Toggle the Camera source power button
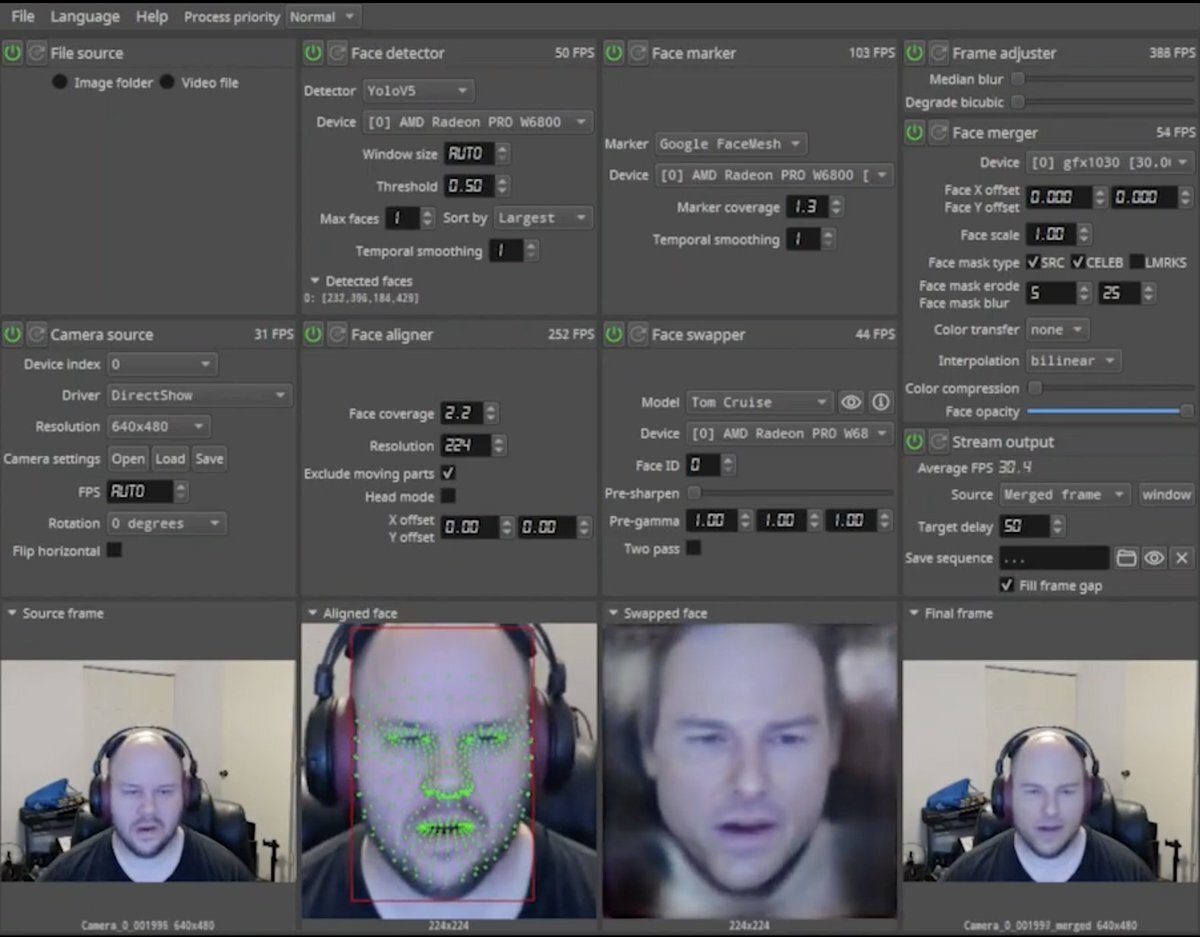Image resolution: width=1200 pixels, height=937 pixels. tap(12, 334)
